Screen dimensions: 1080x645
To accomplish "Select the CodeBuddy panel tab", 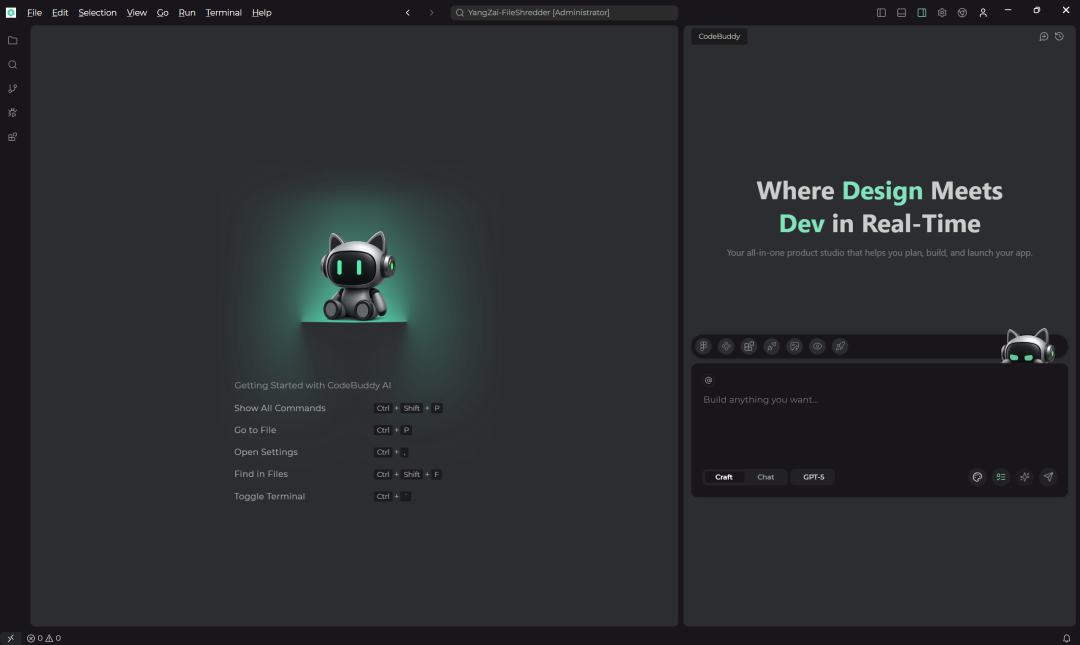I will (x=719, y=37).
